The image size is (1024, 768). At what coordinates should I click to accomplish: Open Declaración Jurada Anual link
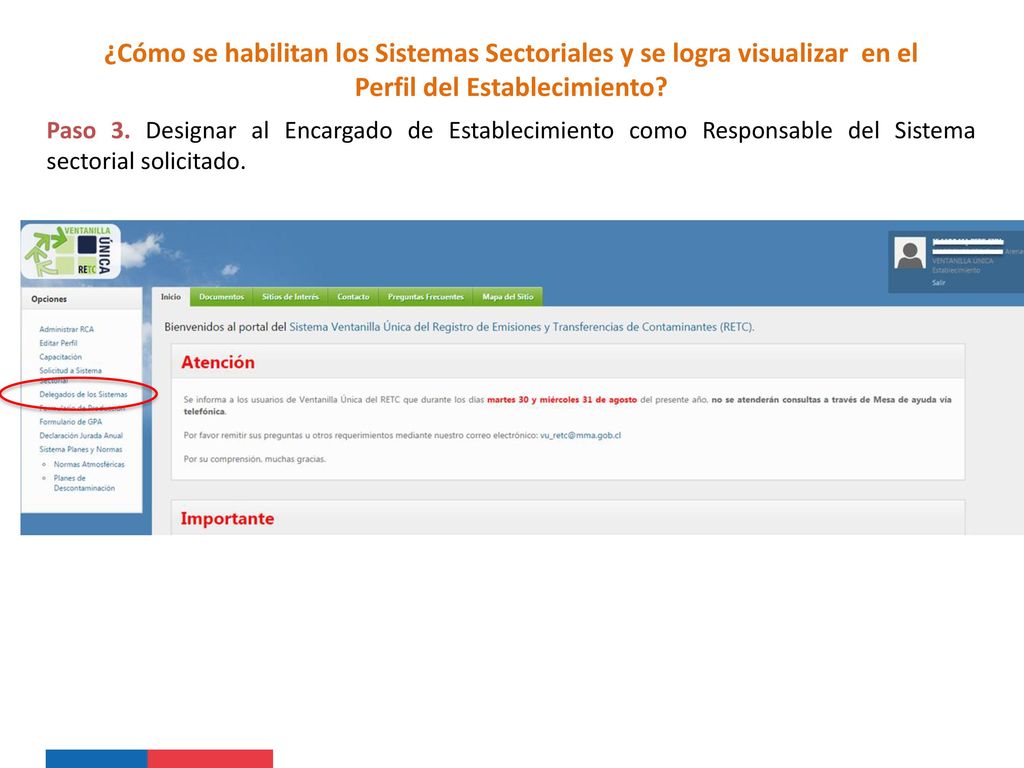point(81,436)
